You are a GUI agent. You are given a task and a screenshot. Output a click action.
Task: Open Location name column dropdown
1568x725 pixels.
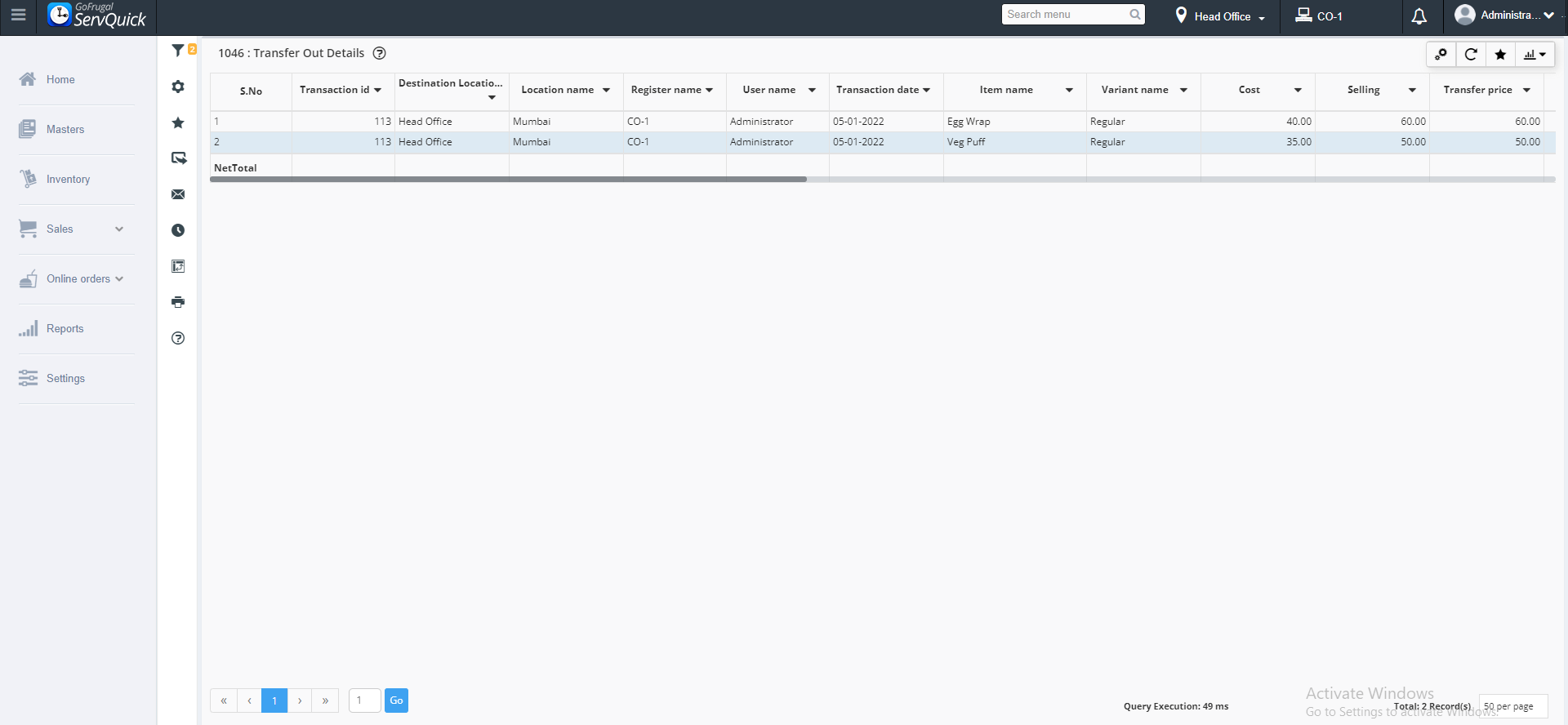[606, 91]
